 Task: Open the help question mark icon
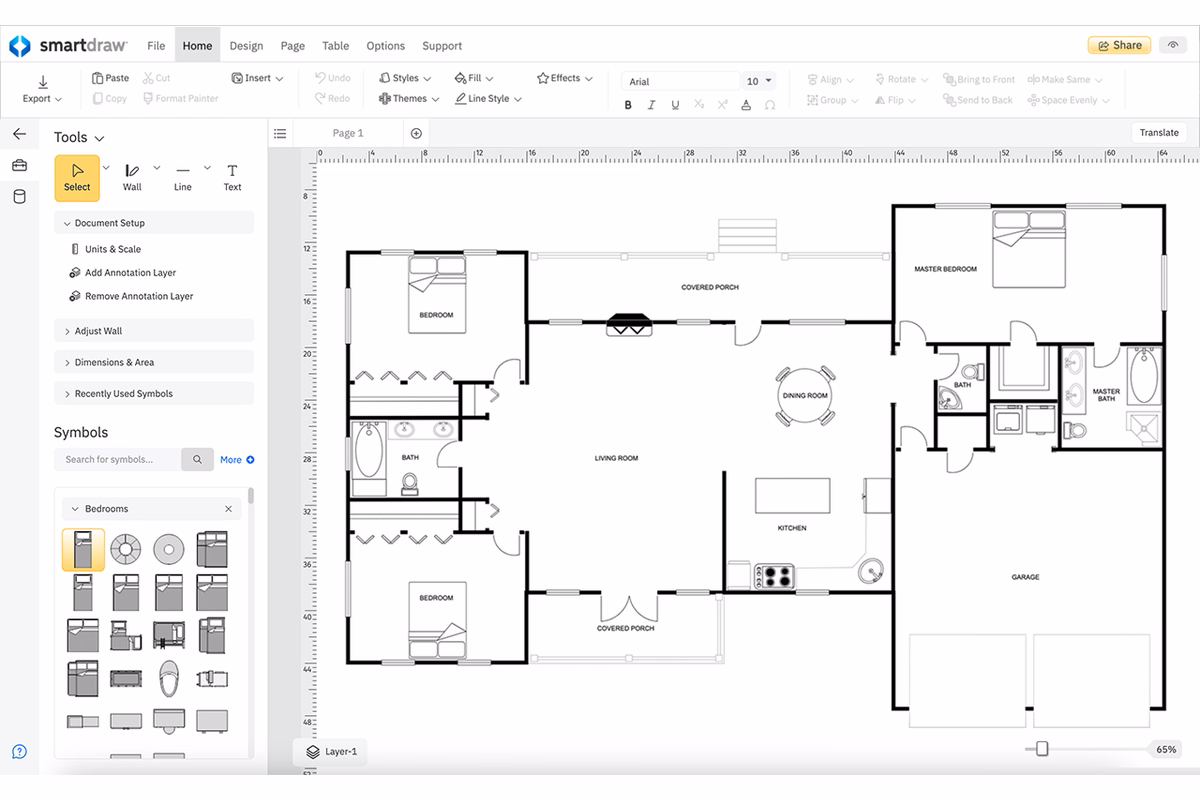click(19, 751)
